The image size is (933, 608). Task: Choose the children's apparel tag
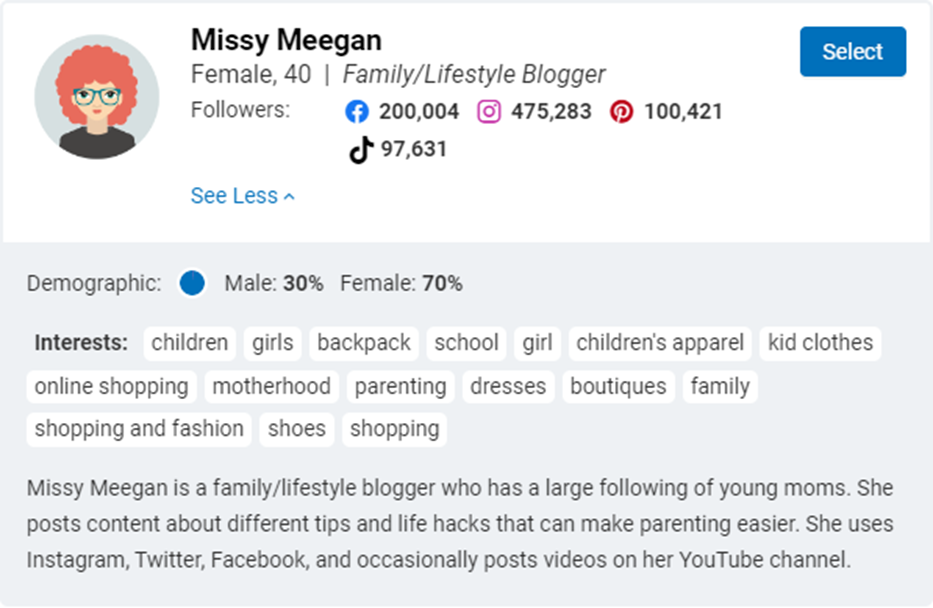(660, 343)
